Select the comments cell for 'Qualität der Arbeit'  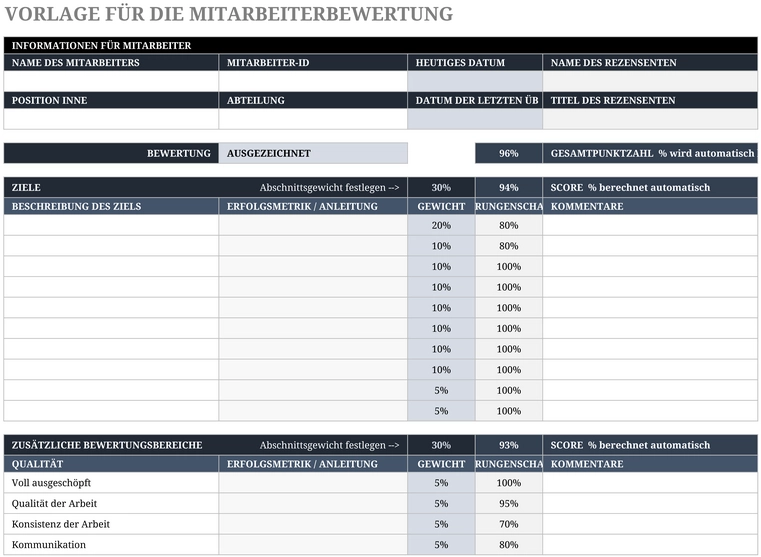[650, 504]
